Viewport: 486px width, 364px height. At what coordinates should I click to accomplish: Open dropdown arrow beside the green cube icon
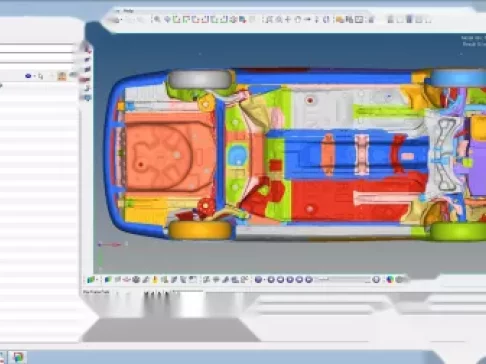97,280
